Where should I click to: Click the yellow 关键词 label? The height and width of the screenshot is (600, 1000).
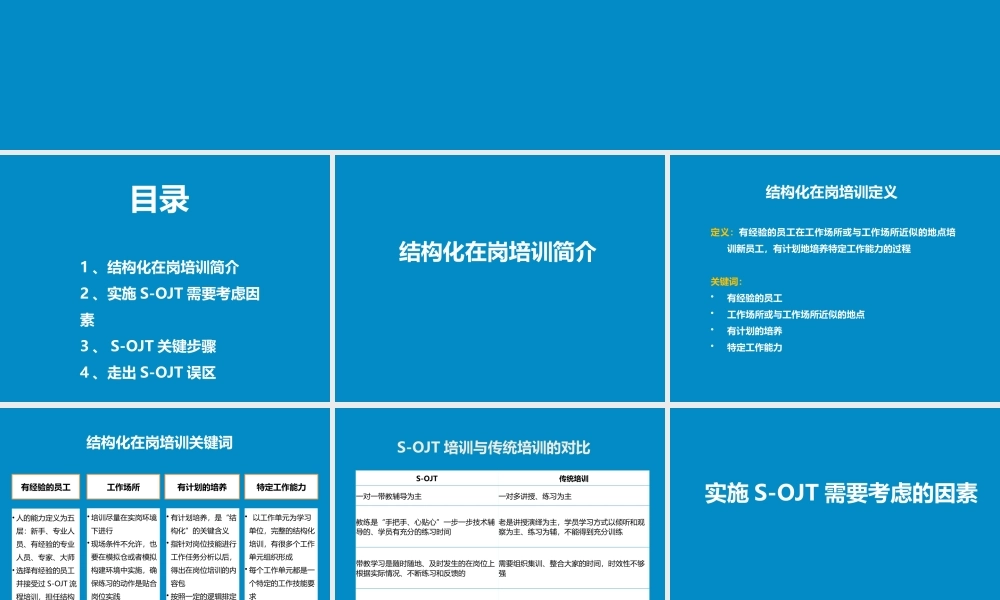tap(726, 281)
